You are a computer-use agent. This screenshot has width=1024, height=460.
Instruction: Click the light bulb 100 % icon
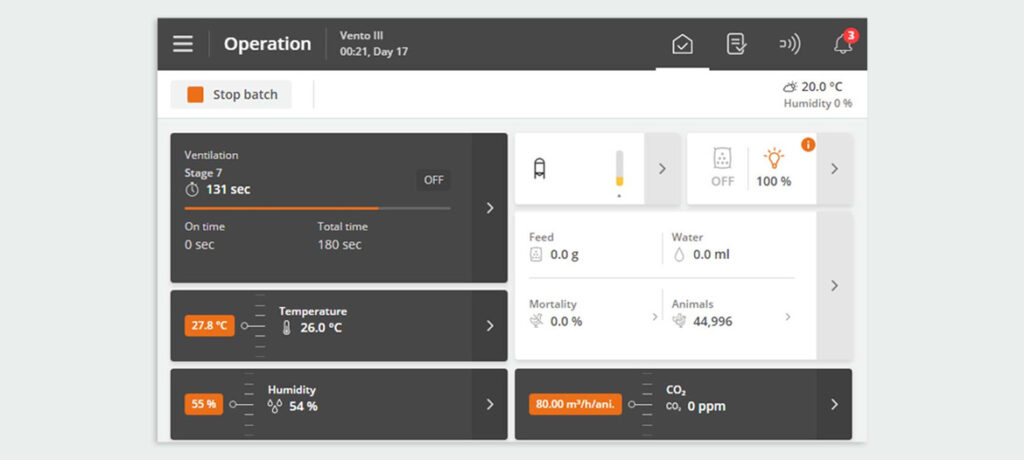coord(773,158)
